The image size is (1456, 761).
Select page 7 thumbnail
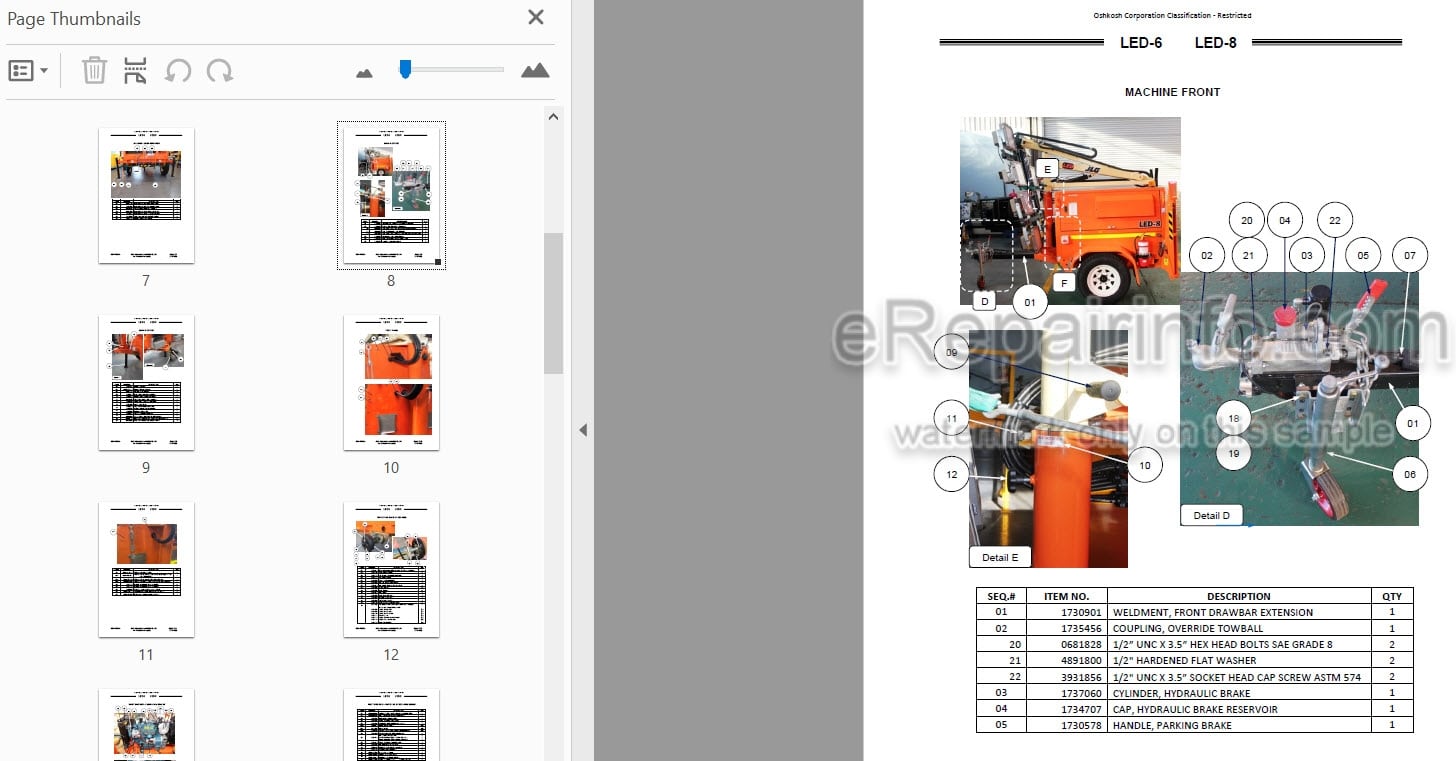click(x=146, y=195)
